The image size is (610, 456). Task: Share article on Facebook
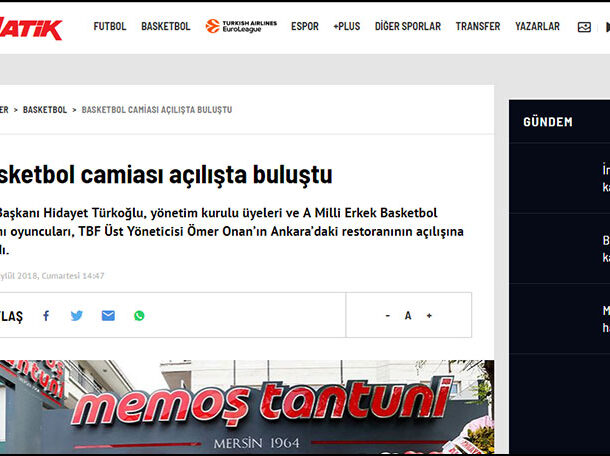pyautogui.click(x=46, y=316)
